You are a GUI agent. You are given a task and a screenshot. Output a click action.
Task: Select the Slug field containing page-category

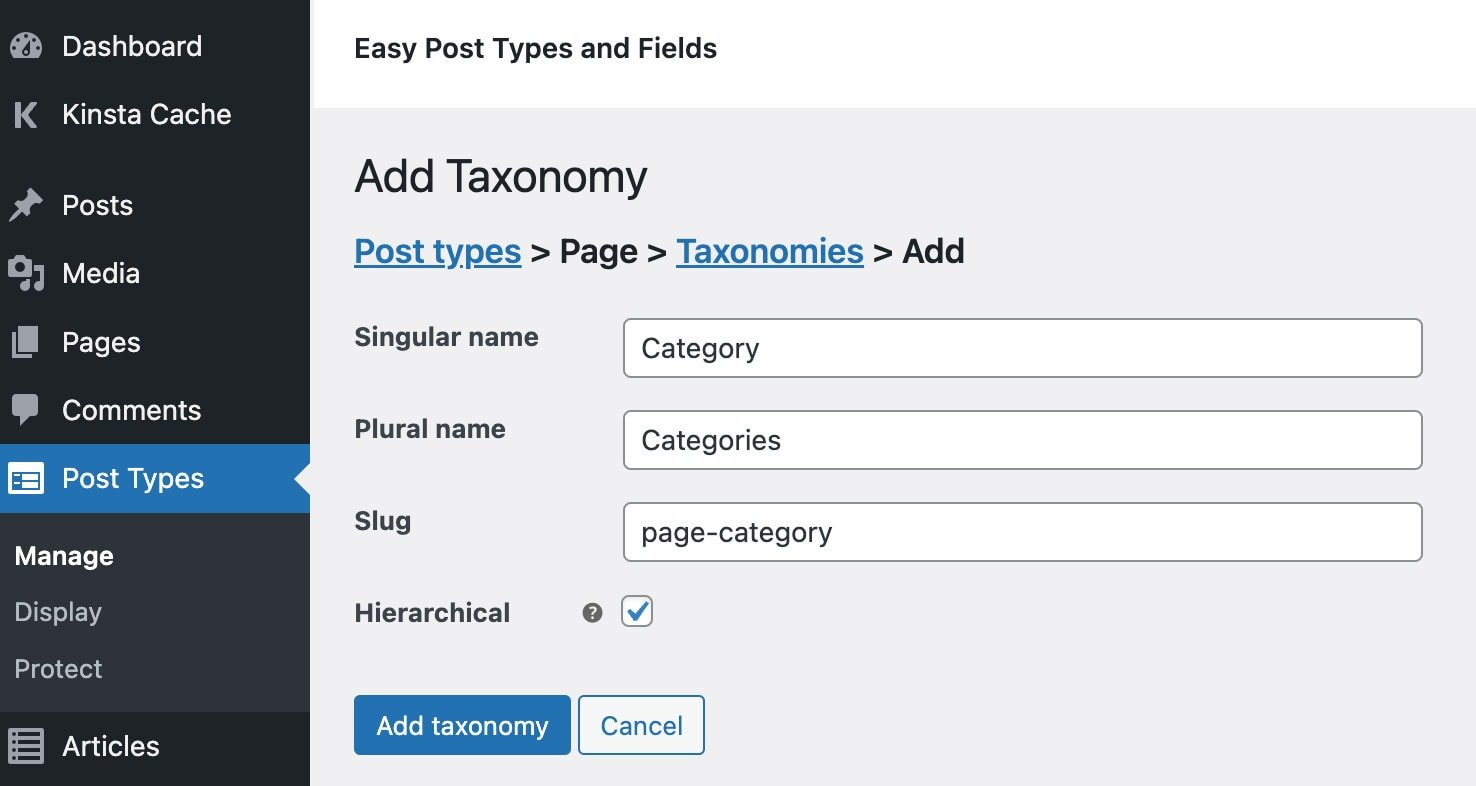click(1022, 532)
